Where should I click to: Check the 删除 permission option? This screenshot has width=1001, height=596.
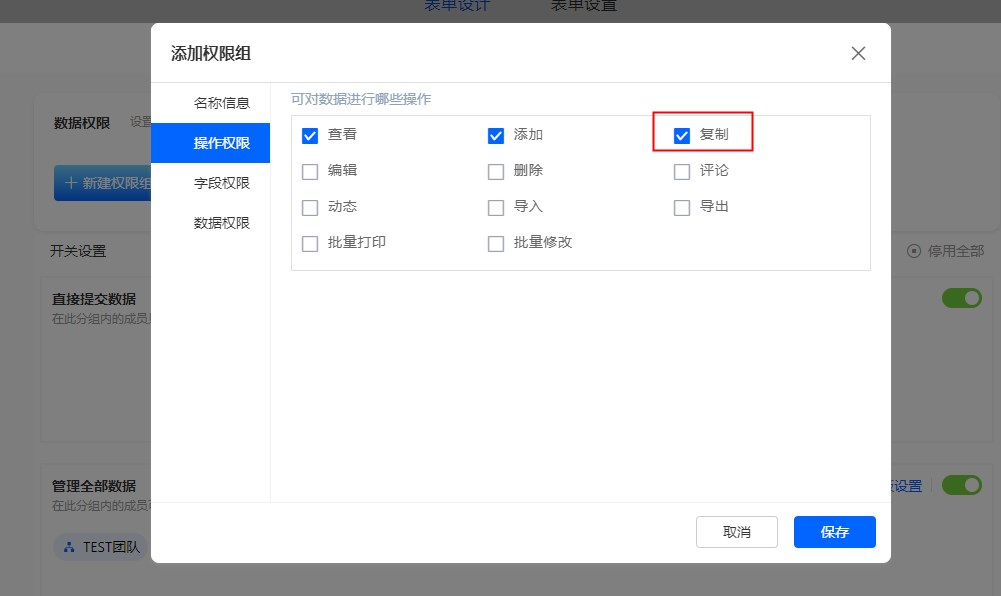pyautogui.click(x=496, y=171)
